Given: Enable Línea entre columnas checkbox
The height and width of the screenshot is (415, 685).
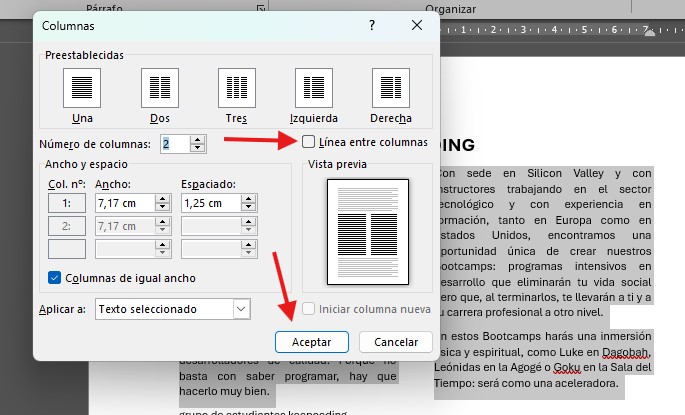Looking at the screenshot, I should (308, 142).
